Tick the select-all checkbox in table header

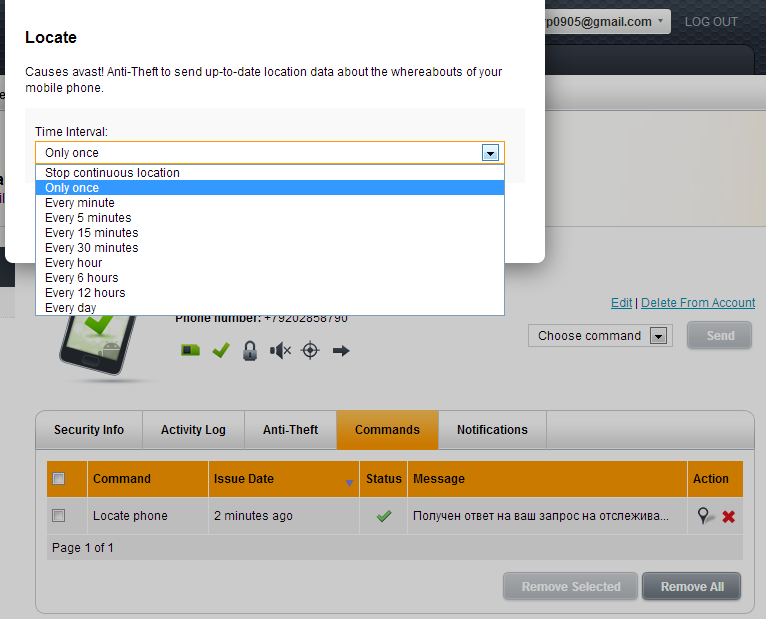coord(59,479)
